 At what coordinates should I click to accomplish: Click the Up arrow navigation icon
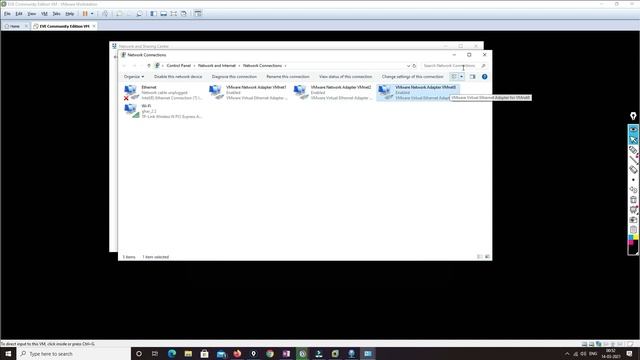(149, 66)
